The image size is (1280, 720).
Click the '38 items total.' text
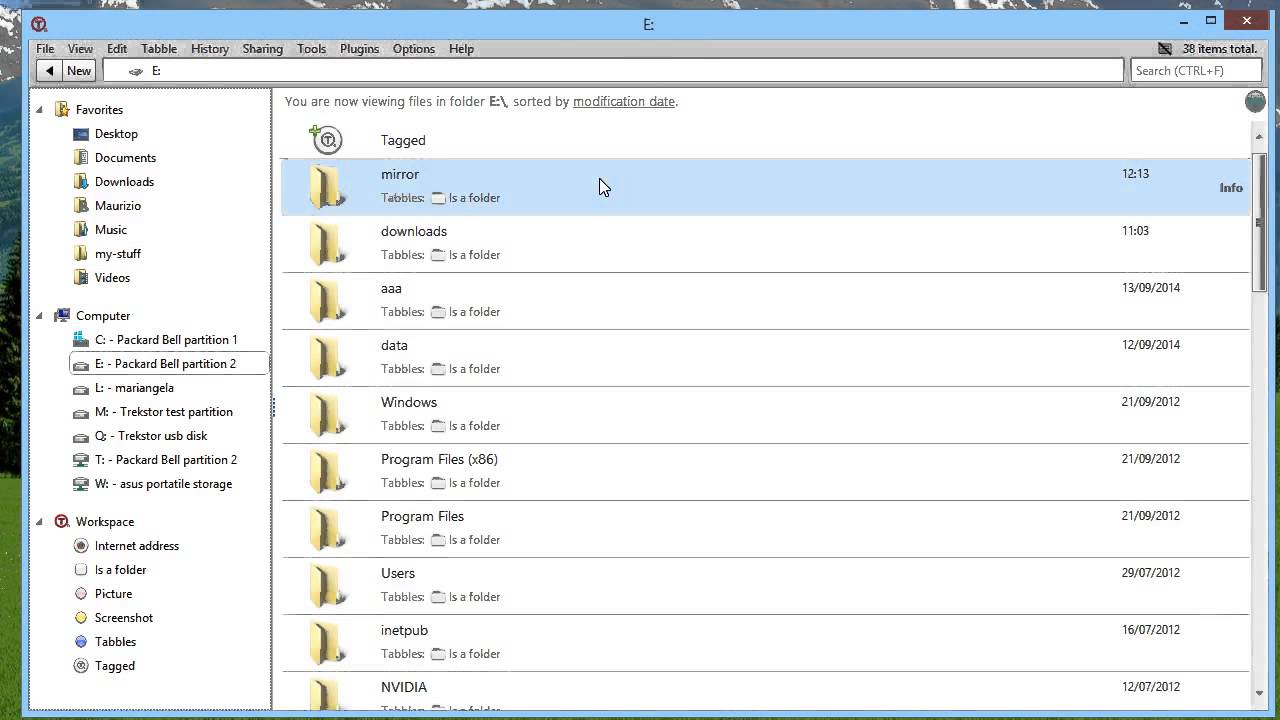tap(1219, 48)
